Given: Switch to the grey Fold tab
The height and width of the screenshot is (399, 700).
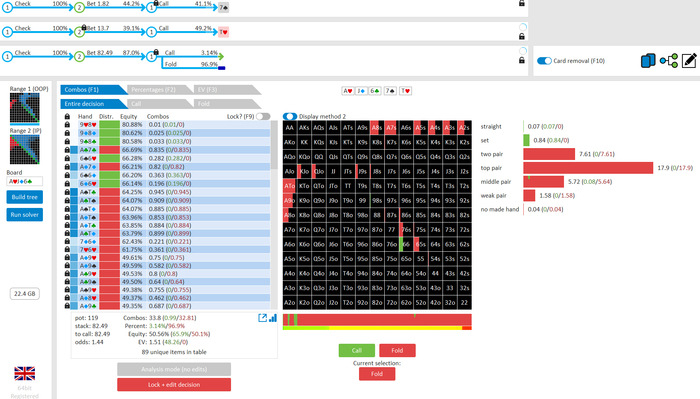Looking at the screenshot, I should tap(227, 104).
